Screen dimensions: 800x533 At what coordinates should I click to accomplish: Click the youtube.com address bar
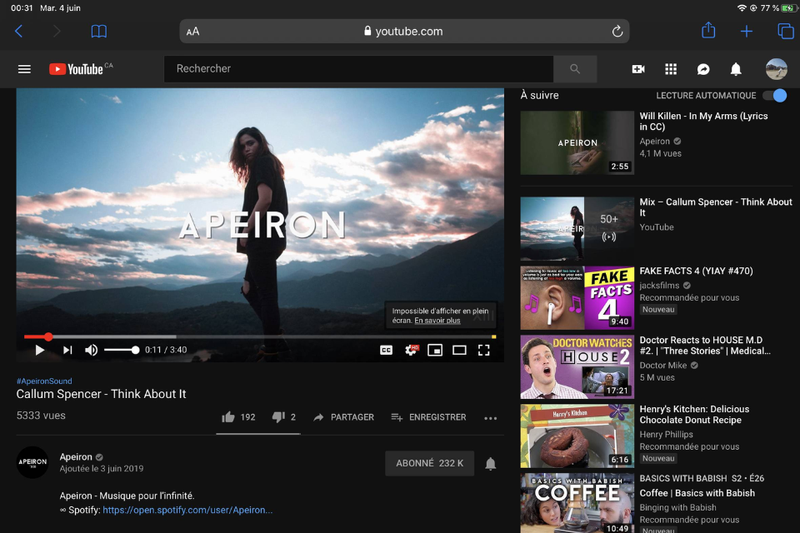coord(404,32)
